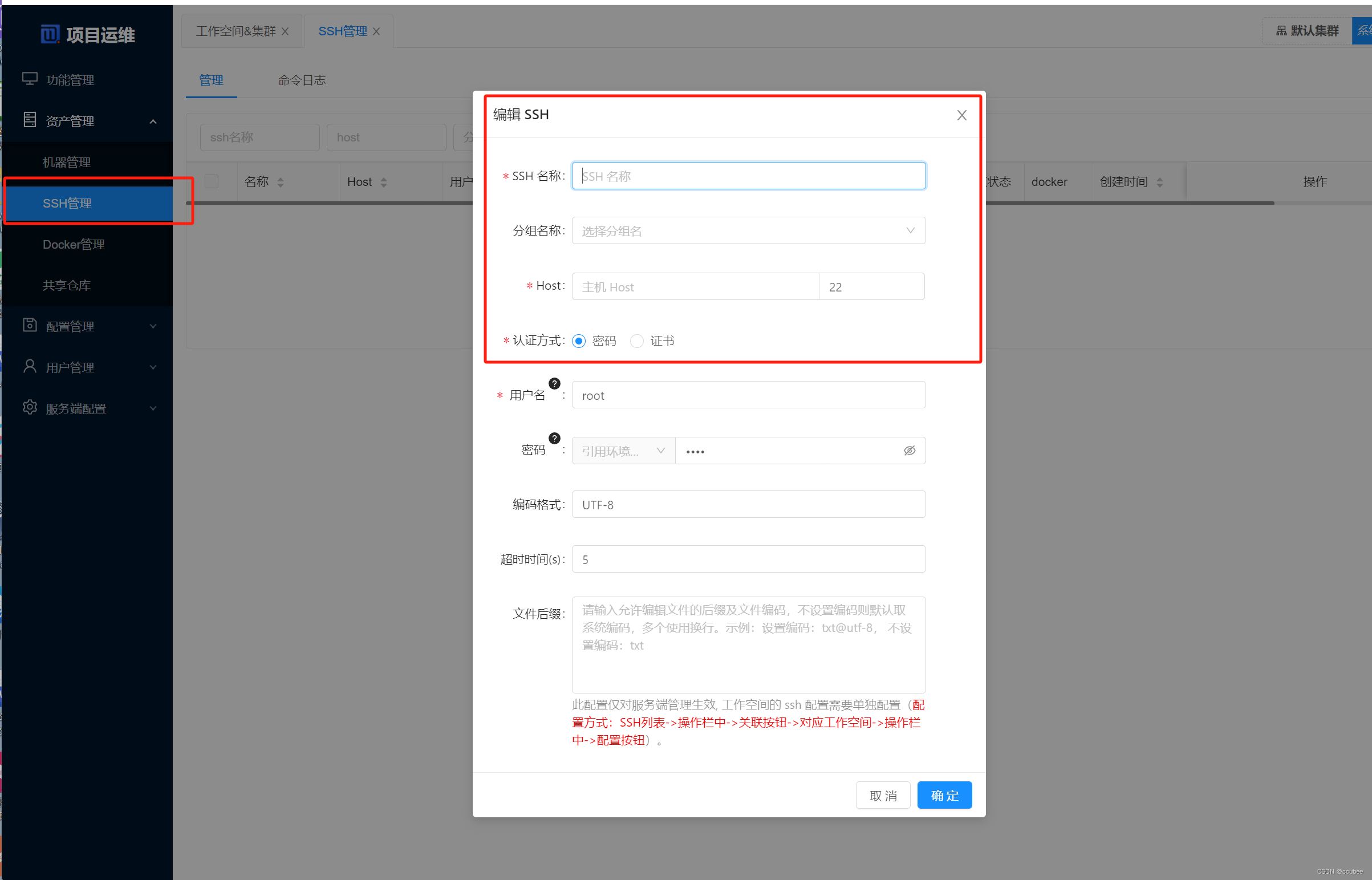Toggle password visibility eye icon
This screenshot has height=880, width=1372.
910,451
